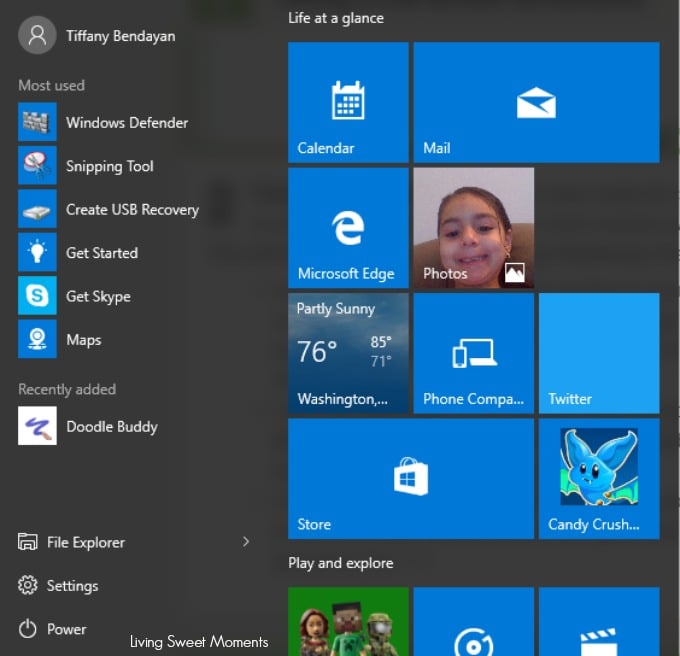The image size is (680, 656).
Task: Click the Life at a glance group header
Action: point(336,18)
